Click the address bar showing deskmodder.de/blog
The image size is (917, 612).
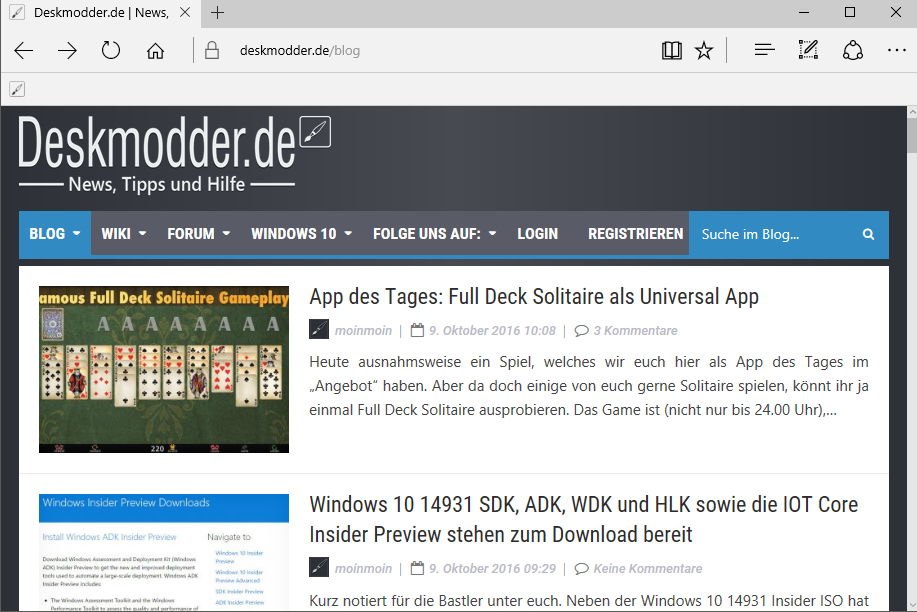[x=299, y=51]
